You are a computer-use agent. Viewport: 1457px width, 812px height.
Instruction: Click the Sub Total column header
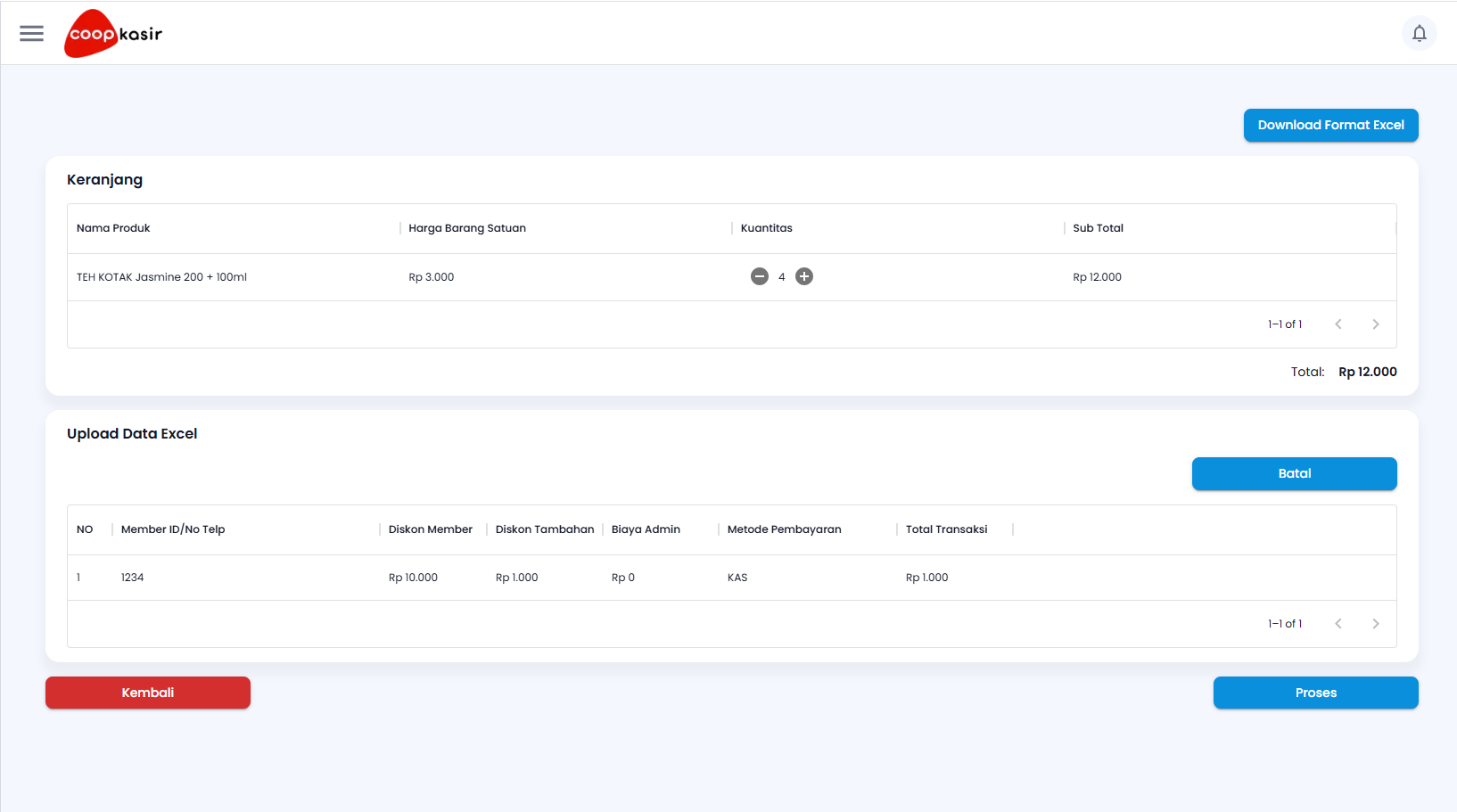[1097, 227]
